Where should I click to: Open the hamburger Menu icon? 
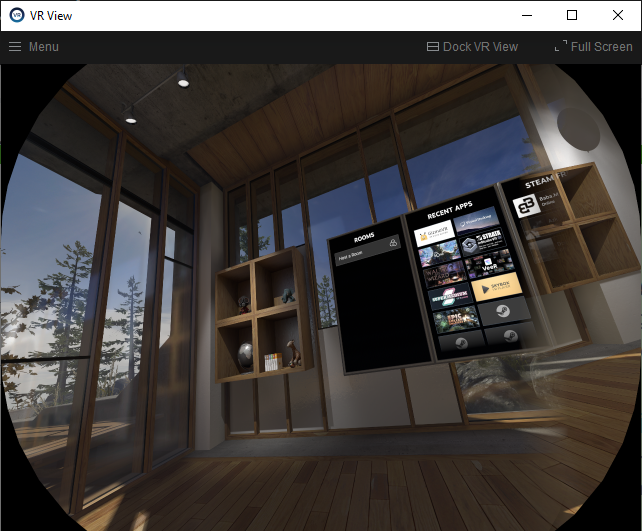click(x=15, y=47)
